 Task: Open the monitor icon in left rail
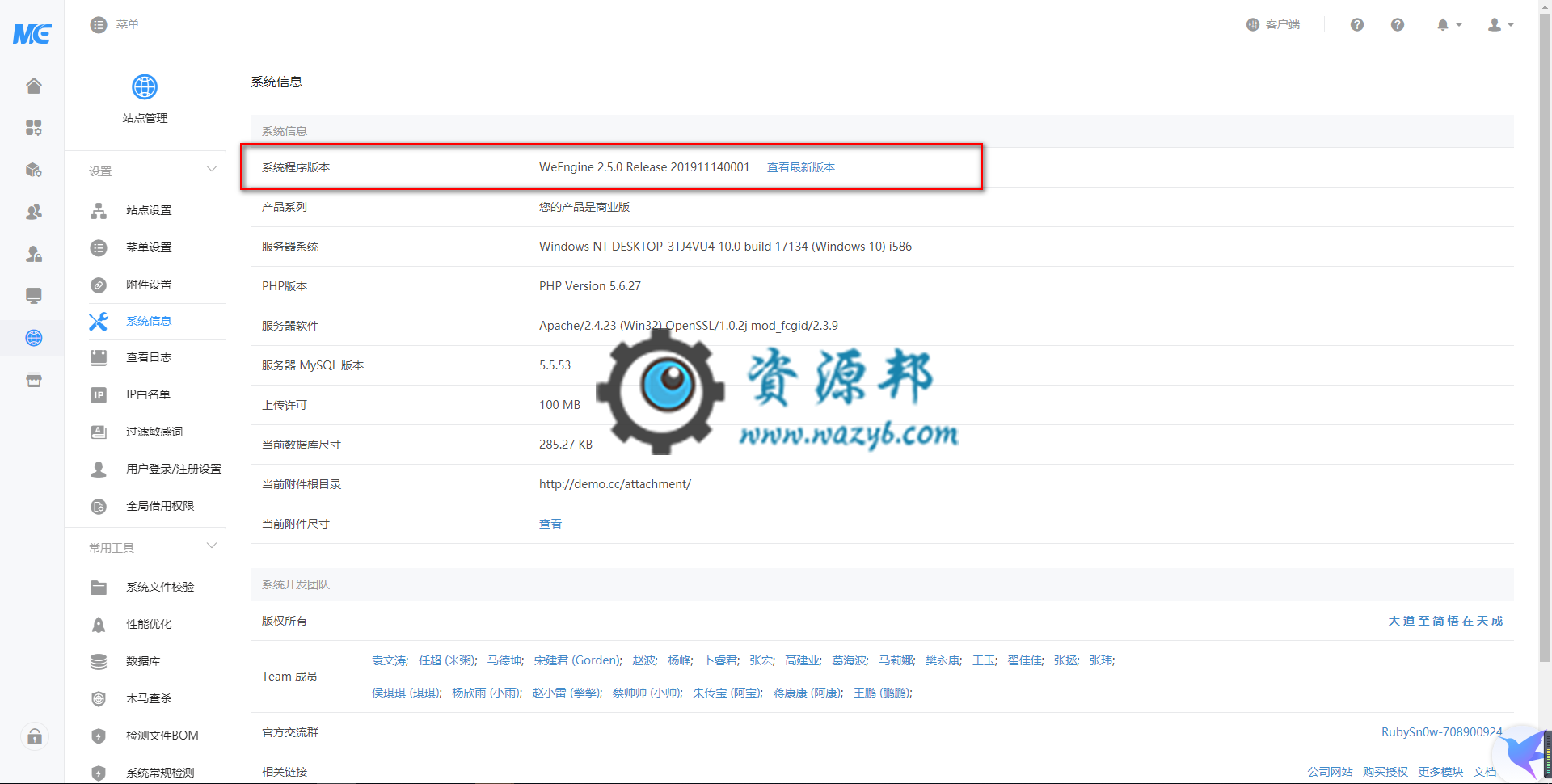pyautogui.click(x=34, y=296)
